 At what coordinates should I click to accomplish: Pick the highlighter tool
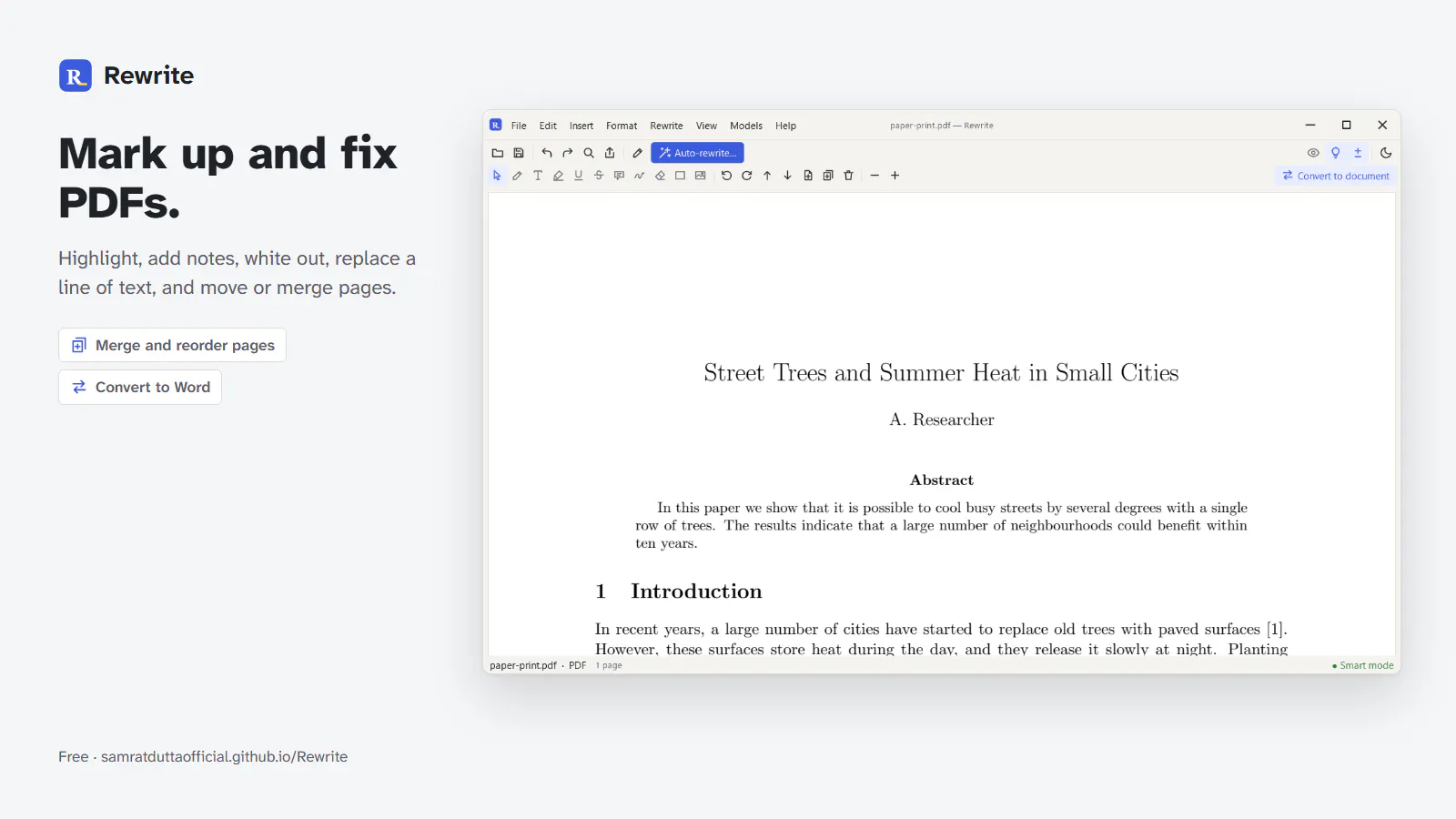coord(558,176)
